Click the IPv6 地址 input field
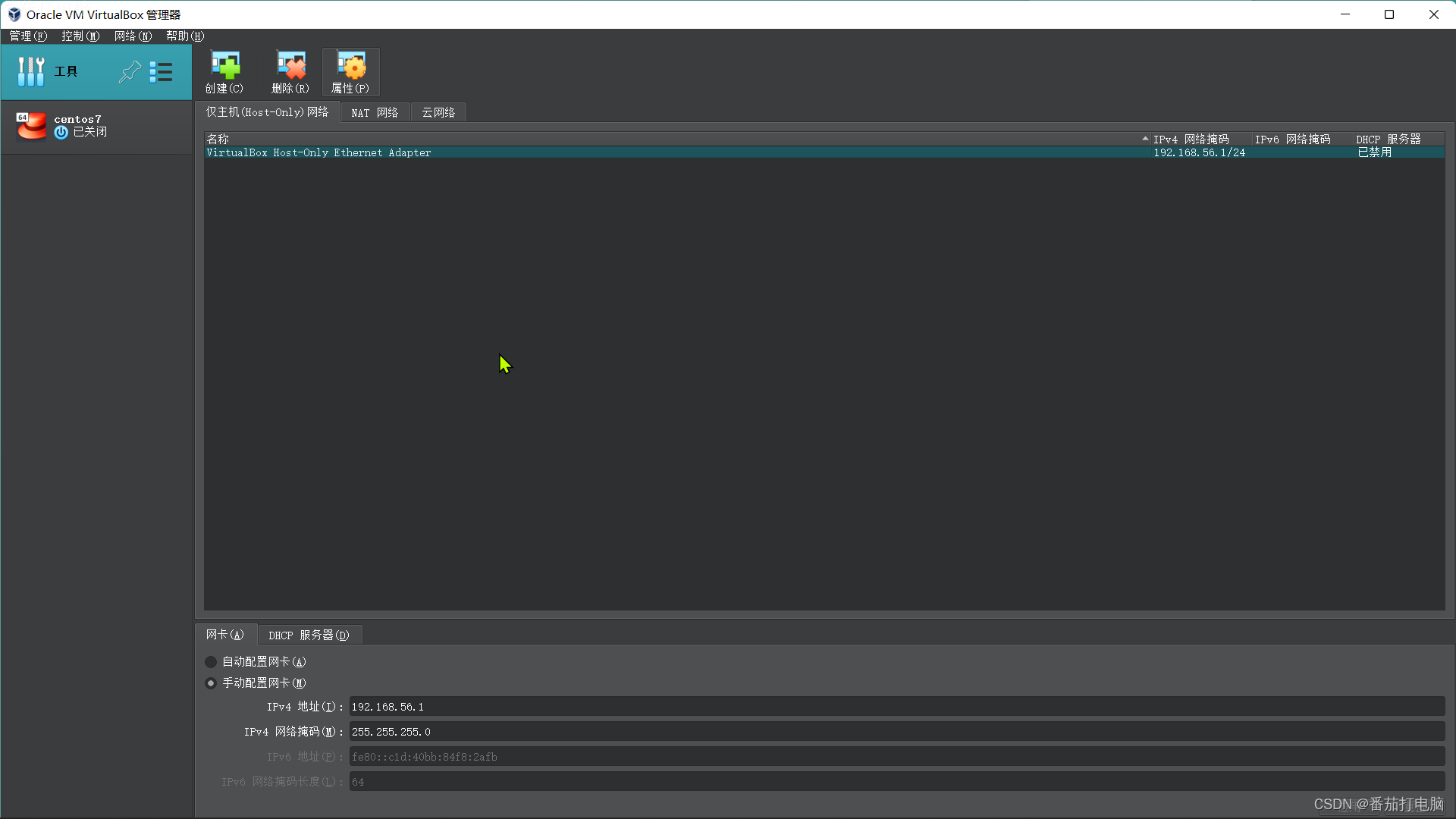Image resolution: width=1456 pixels, height=819 pixels. point(897,757)
